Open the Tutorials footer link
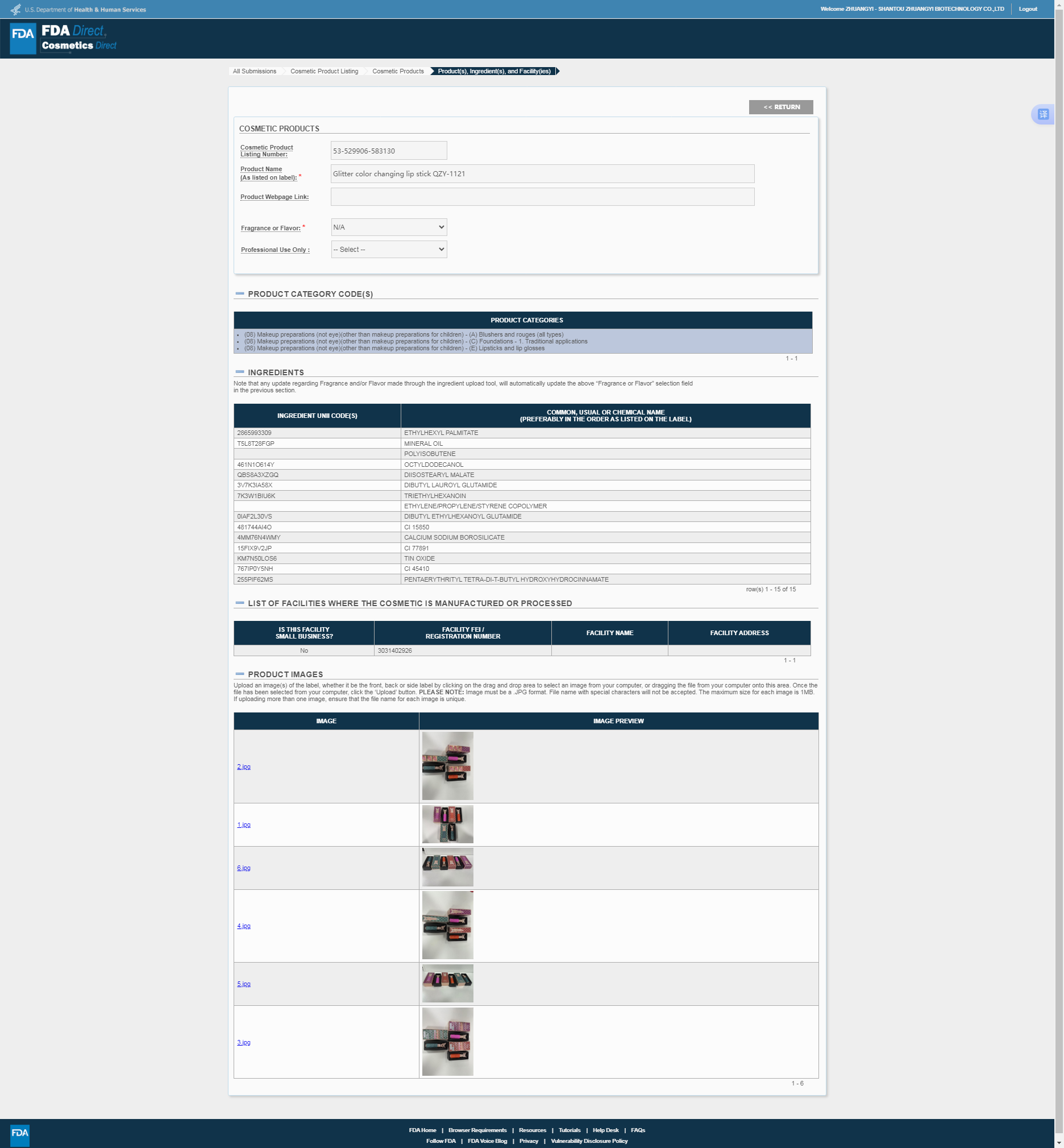 pos(570,1130)
